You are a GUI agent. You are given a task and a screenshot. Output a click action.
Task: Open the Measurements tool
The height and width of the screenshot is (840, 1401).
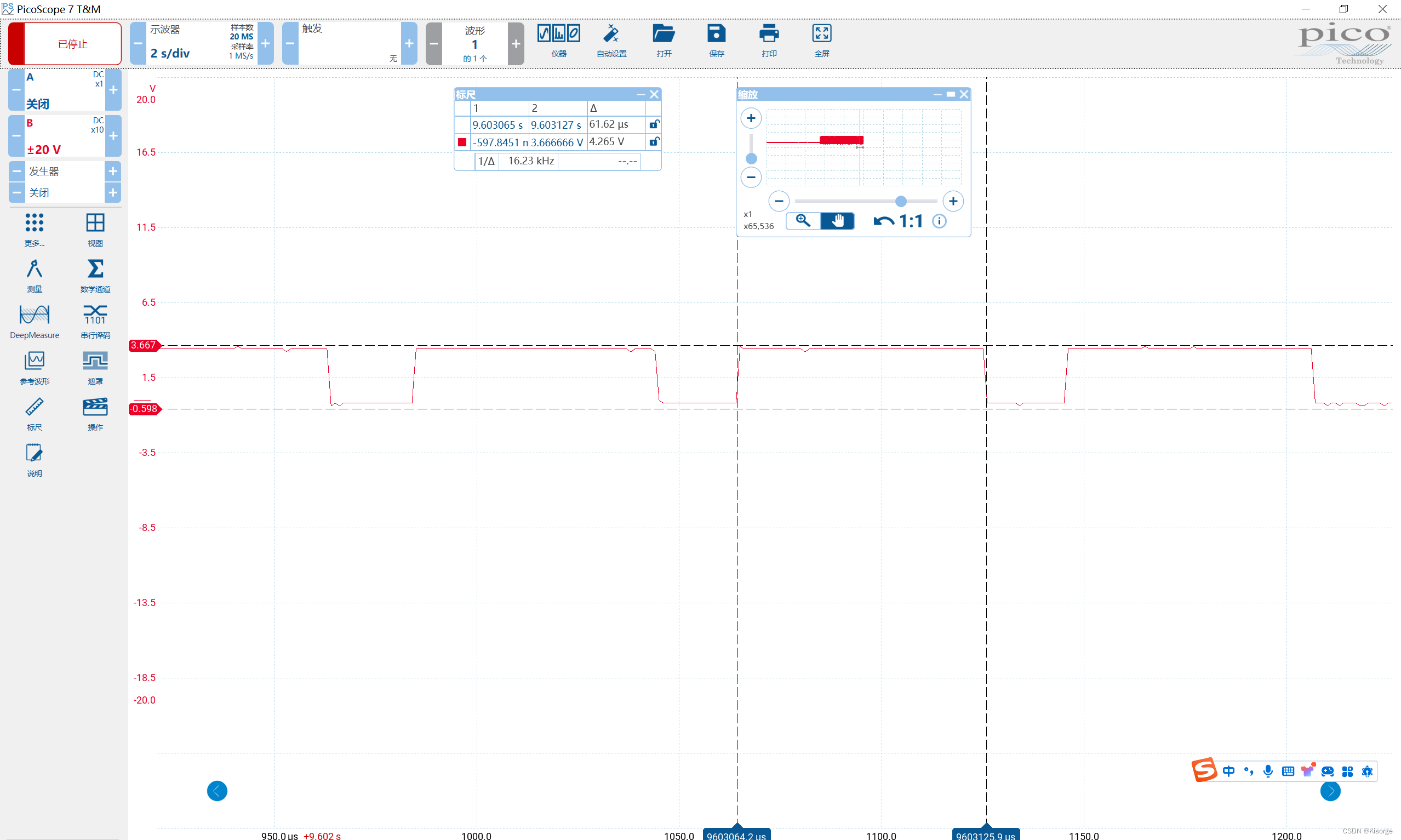(x=35, y=276)
